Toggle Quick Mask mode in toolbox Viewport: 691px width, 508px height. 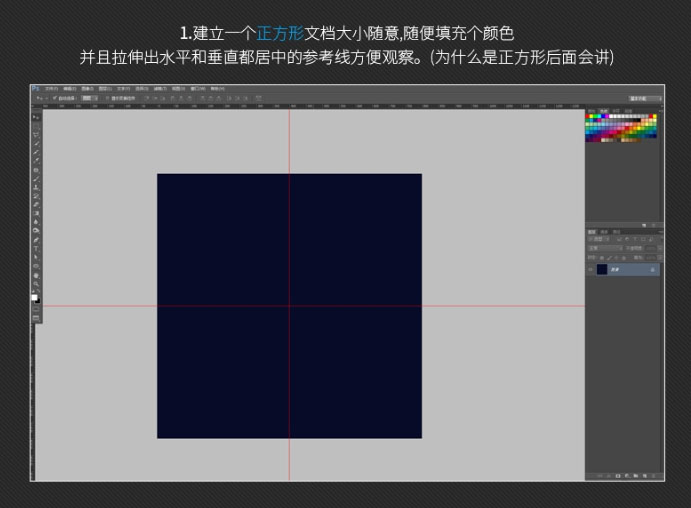36,309
